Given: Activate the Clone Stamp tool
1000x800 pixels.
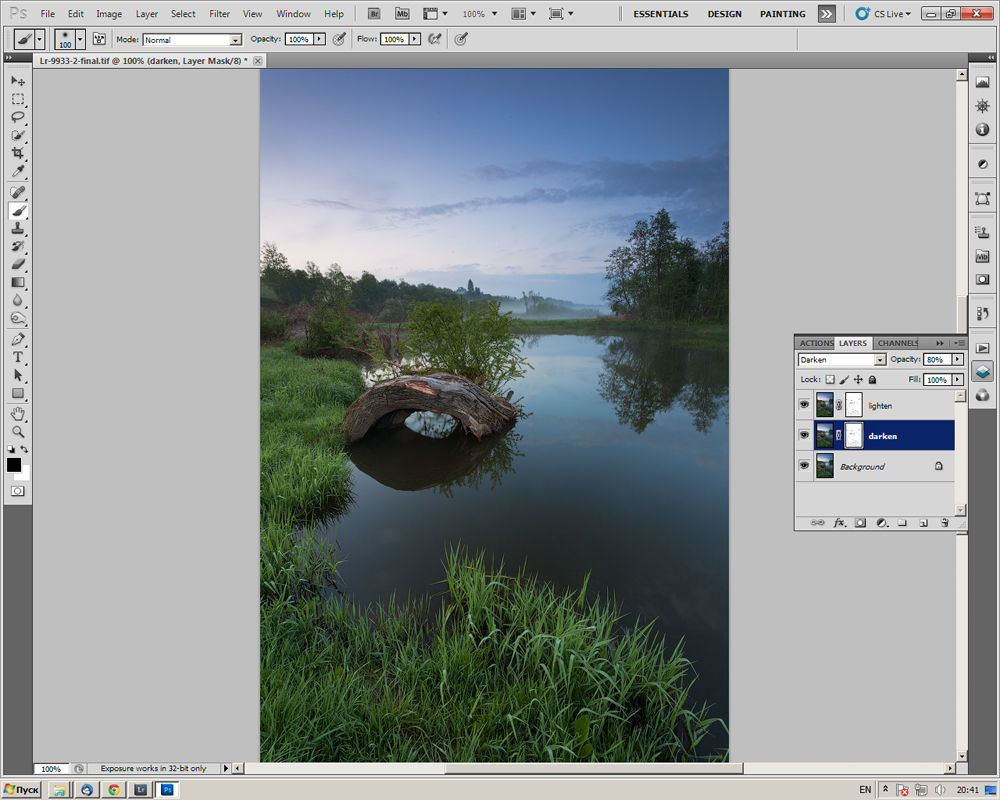Looking at the screenshot, I should [18, 229].
